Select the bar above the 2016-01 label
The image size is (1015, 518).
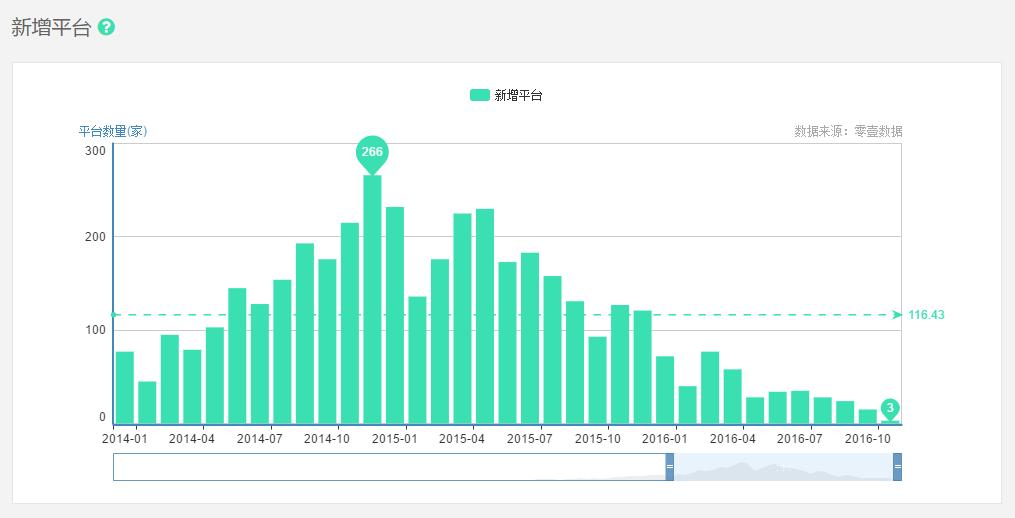tap(665, 390)
